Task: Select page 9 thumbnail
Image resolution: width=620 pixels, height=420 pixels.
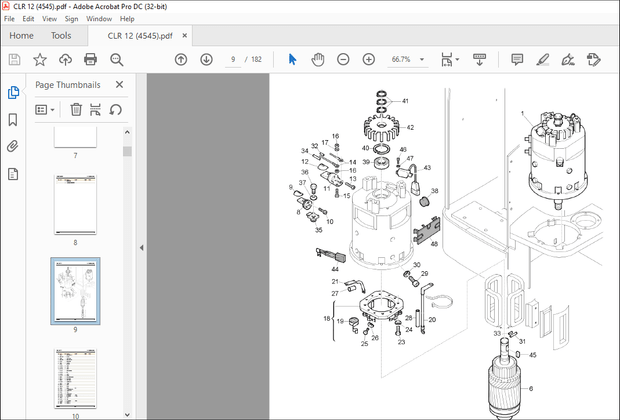Action: [x=75, y=291]
